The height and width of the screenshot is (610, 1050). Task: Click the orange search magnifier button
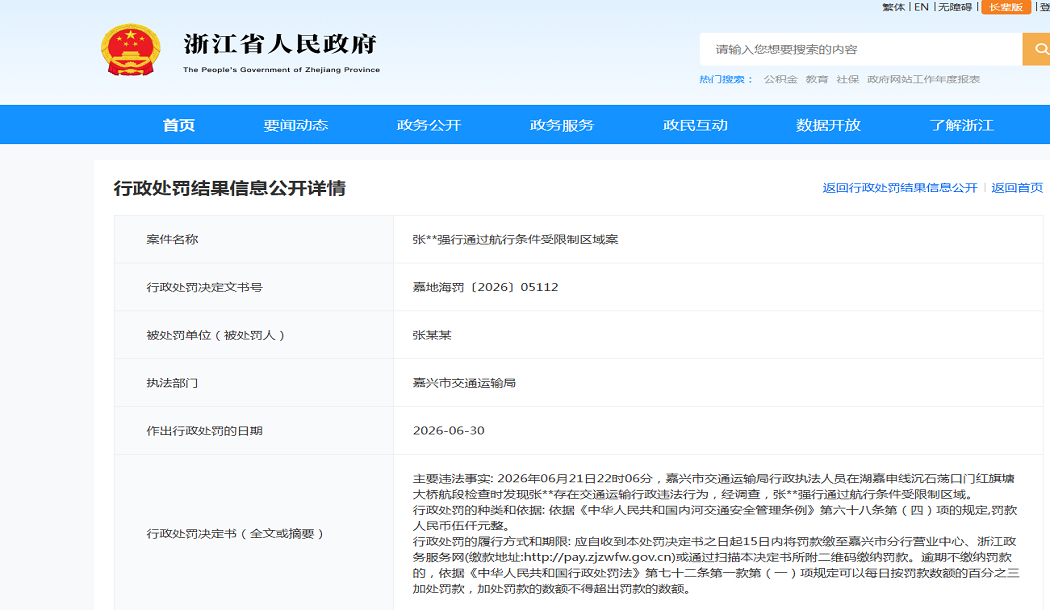[x=1037, y=49]
